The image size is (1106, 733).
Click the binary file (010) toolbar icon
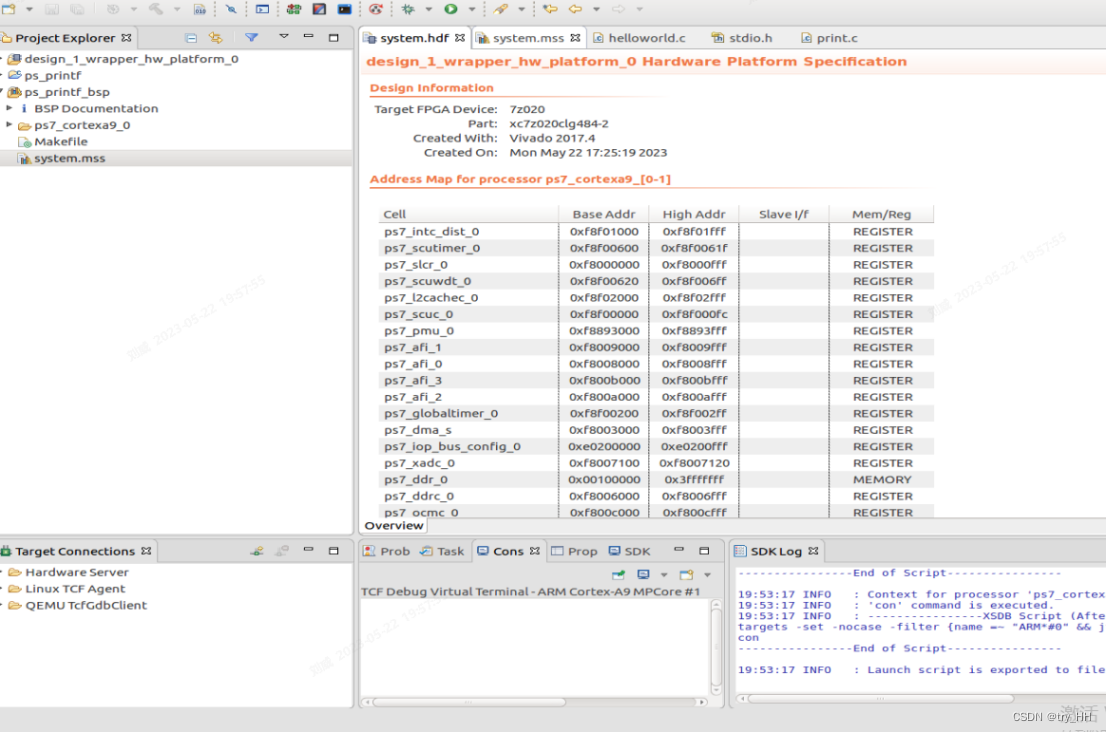pyautogui.click(x=200, y=9)
